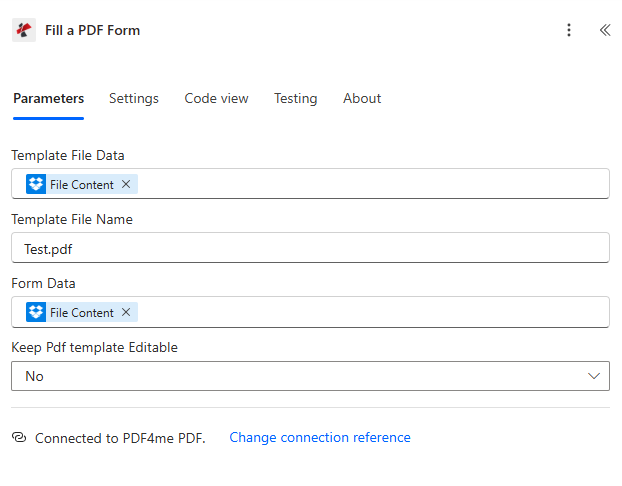This screenshot has width=622, height=486.
Task: Remove File Content token from Form Data
Action: [126, 312]
